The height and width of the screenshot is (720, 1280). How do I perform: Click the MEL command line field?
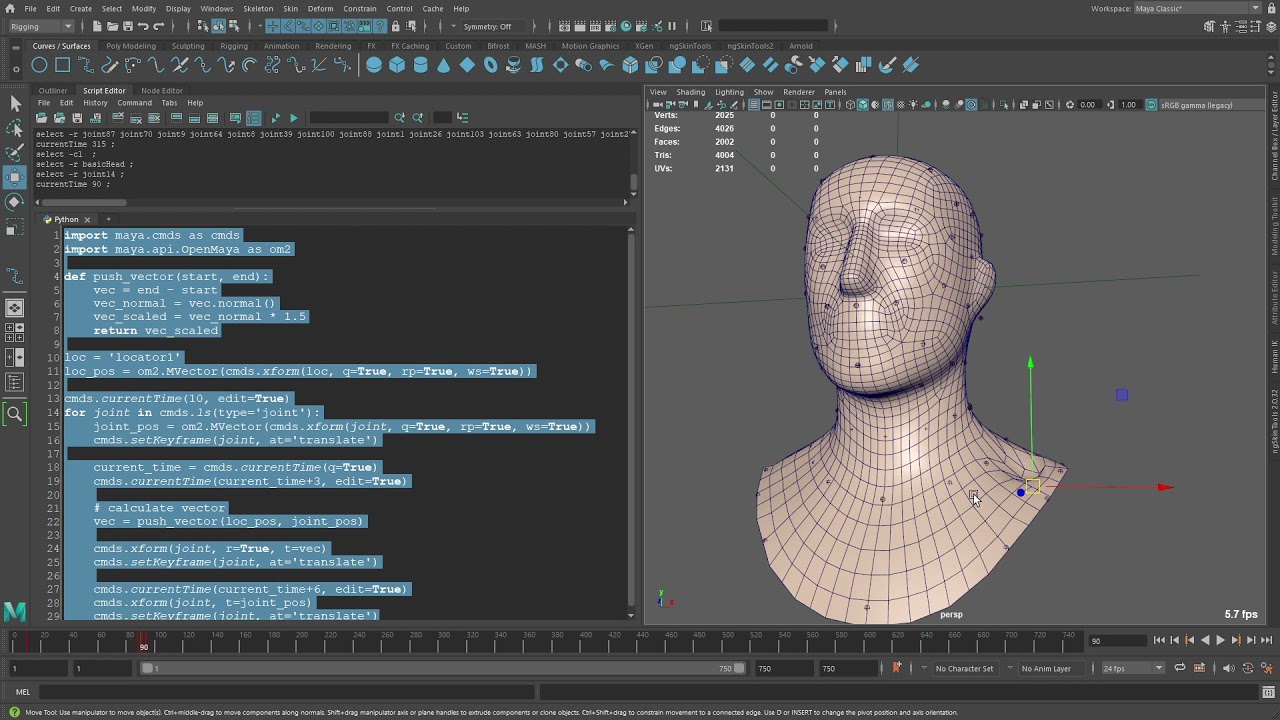pyautogui.click(x=286, y=692)
